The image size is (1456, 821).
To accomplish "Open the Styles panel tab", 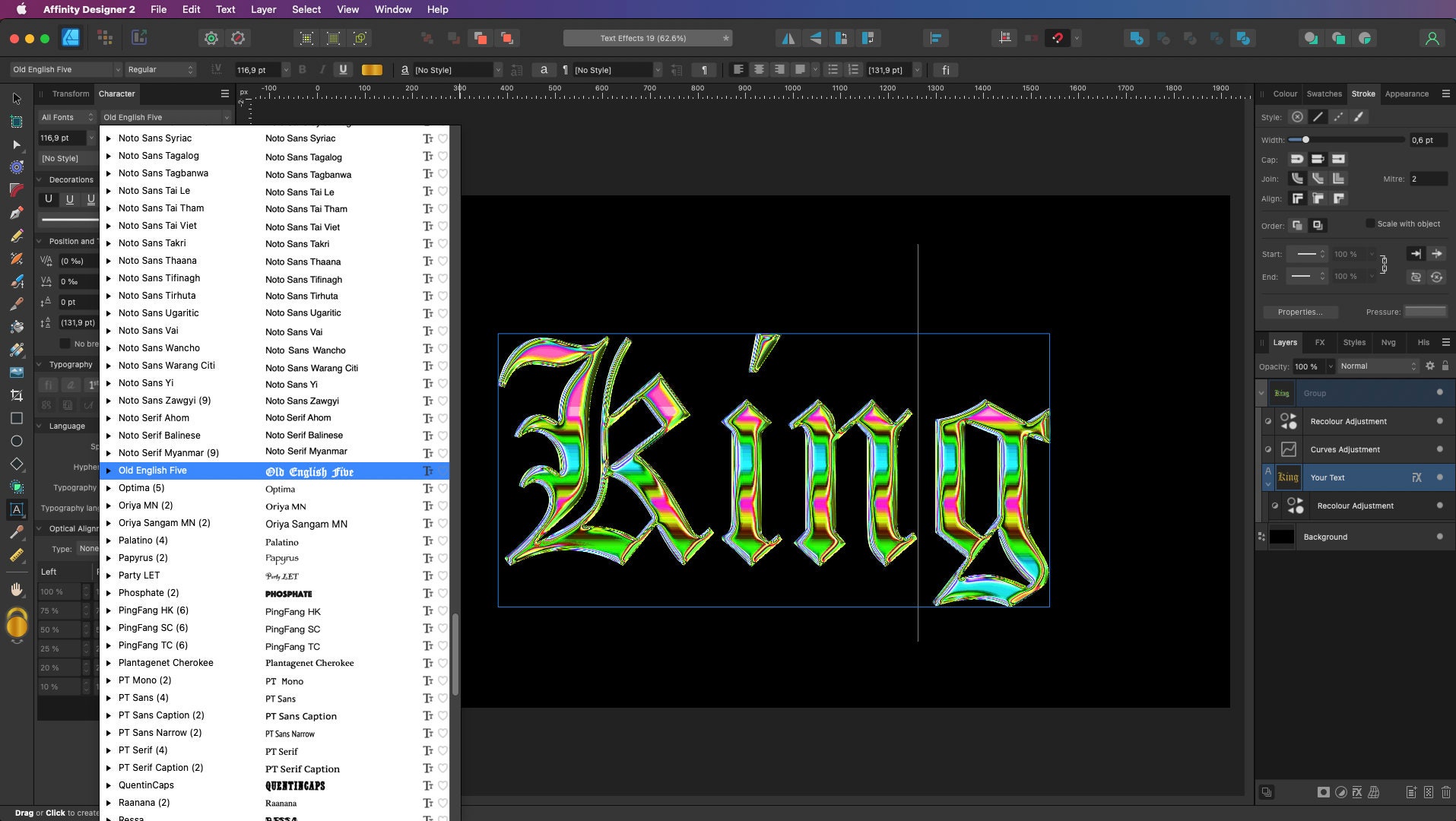I will pyautogui.click(x=1354, y=342).
